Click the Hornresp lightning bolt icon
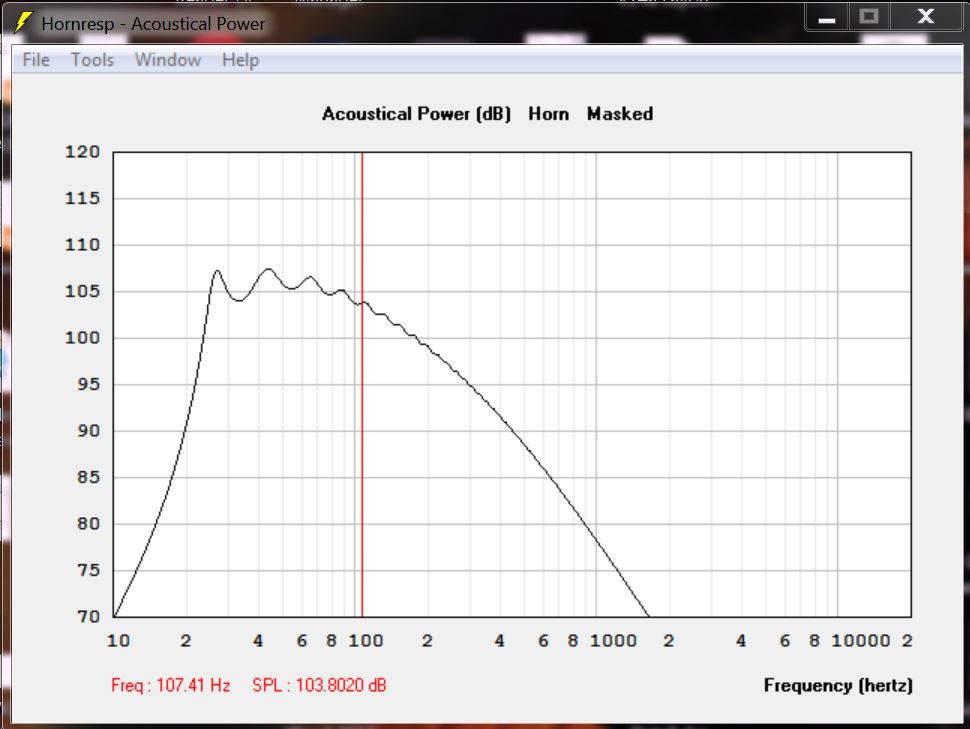 [23, 22]
